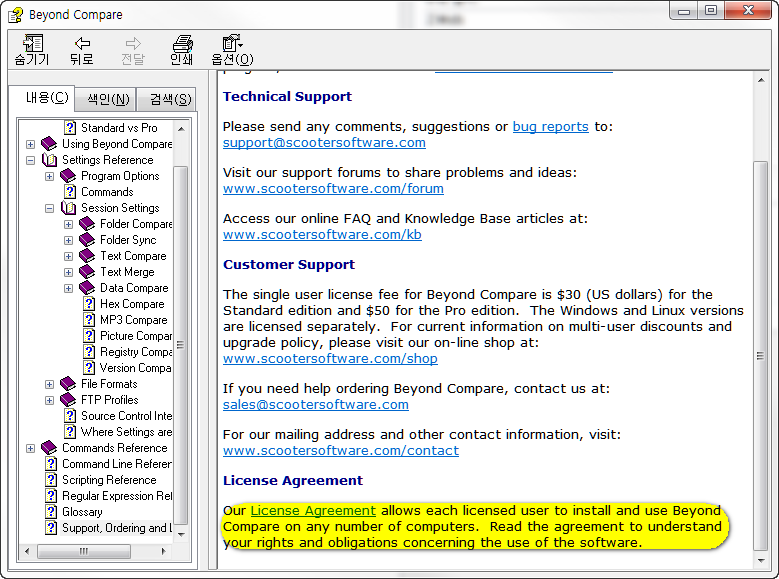Collapse the Session Settings node
779x579 pixels.
point(49,208)
